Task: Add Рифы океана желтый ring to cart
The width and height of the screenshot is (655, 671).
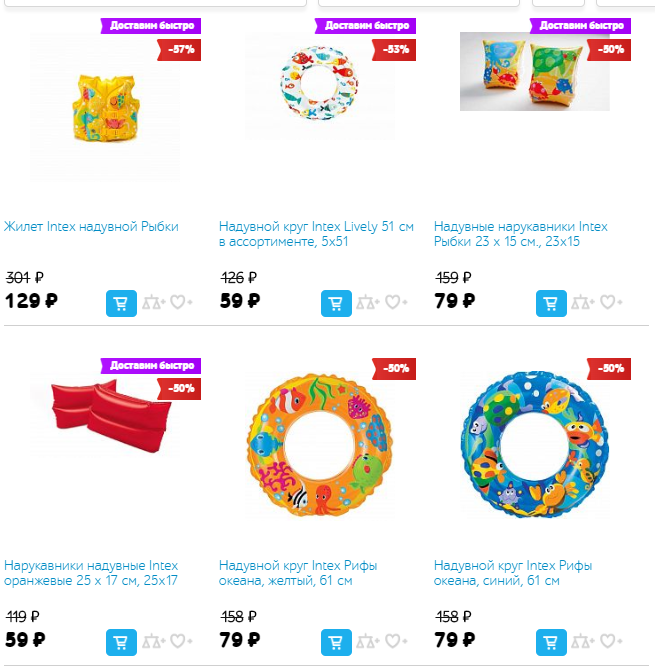Action: tap(336, 642)
